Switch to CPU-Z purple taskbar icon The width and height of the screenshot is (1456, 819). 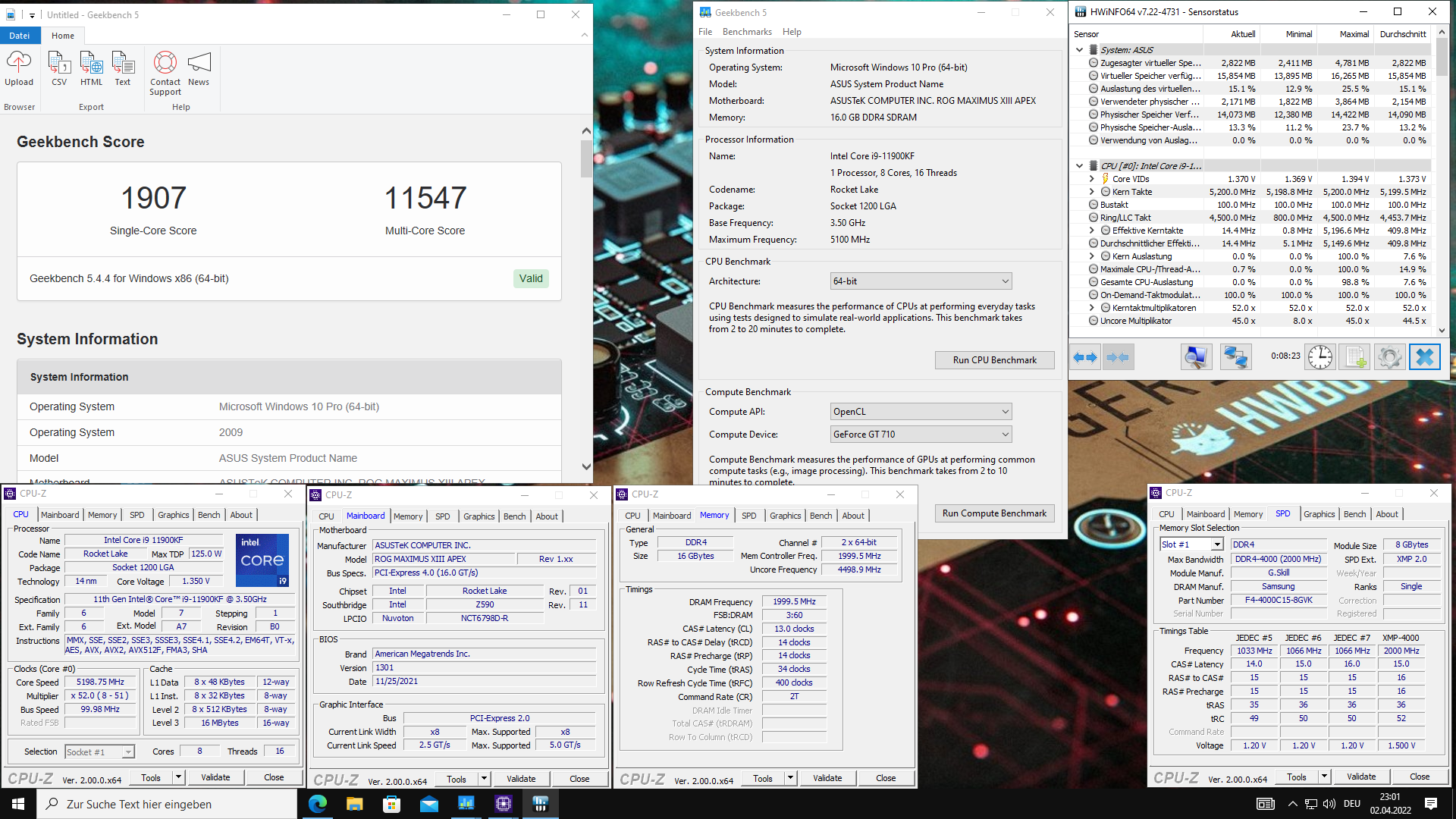(504, 804)
